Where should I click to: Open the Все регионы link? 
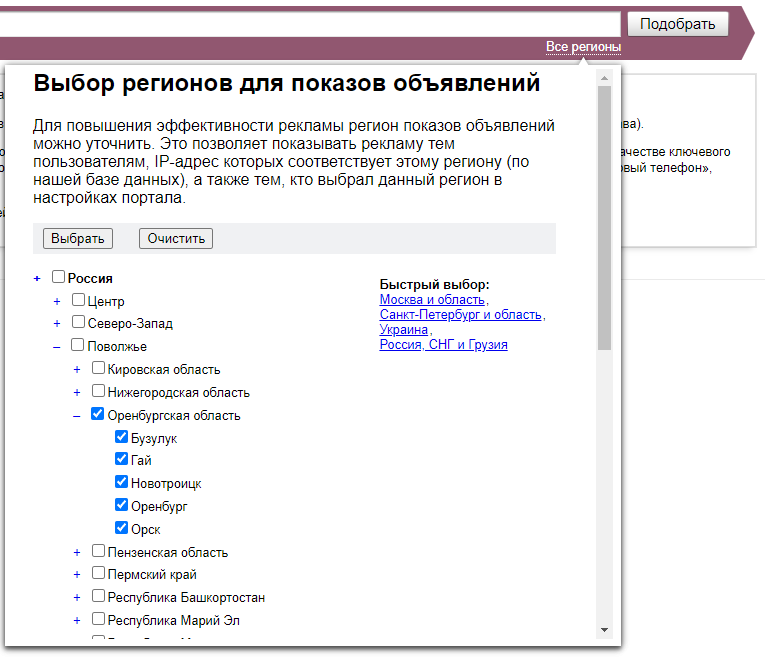pos(583,48)
